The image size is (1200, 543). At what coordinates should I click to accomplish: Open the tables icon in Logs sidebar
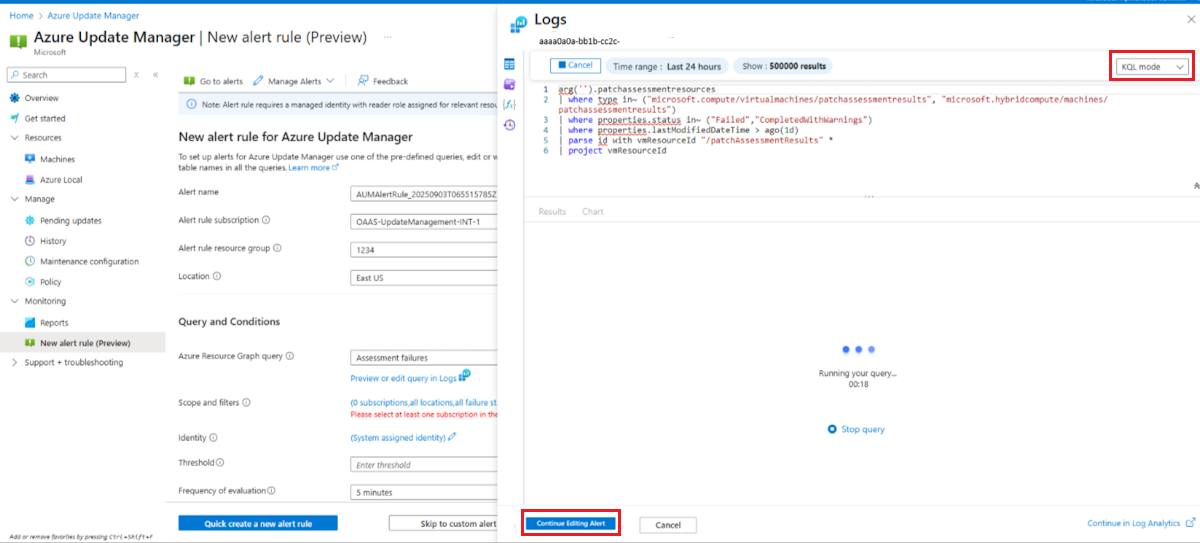click(509, 64)
